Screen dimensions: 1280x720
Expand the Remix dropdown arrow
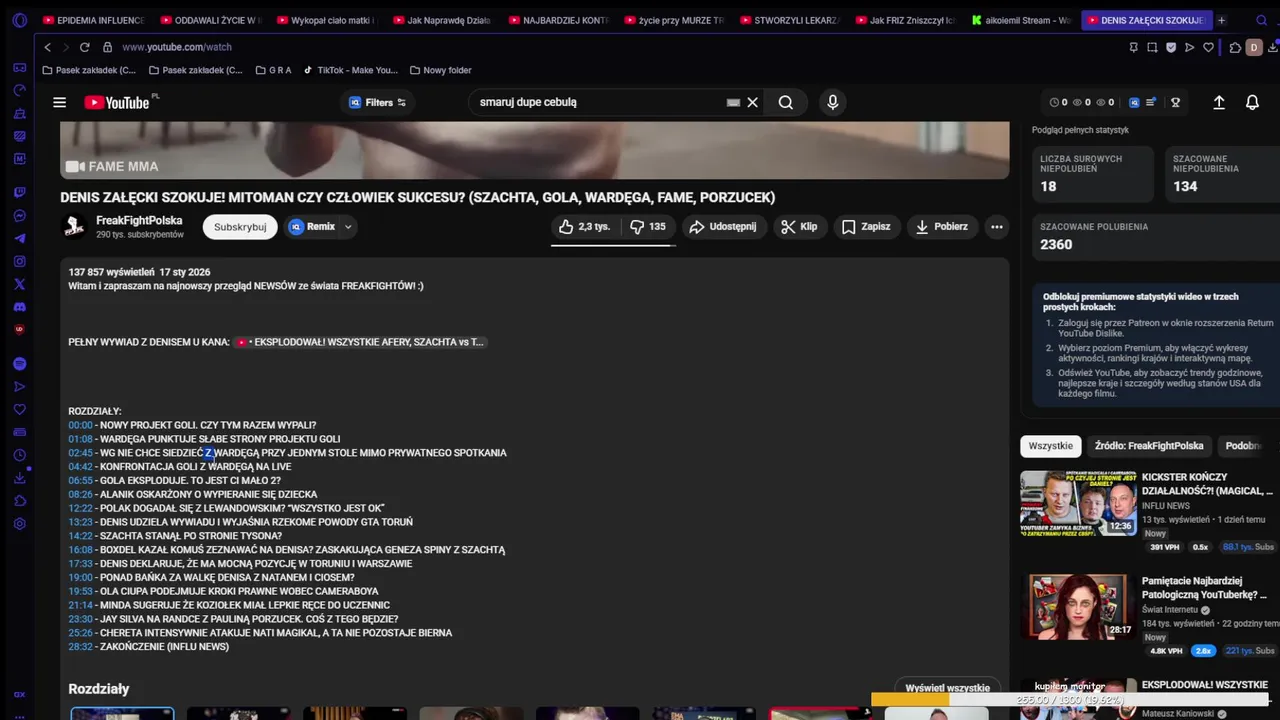point(348,227)
